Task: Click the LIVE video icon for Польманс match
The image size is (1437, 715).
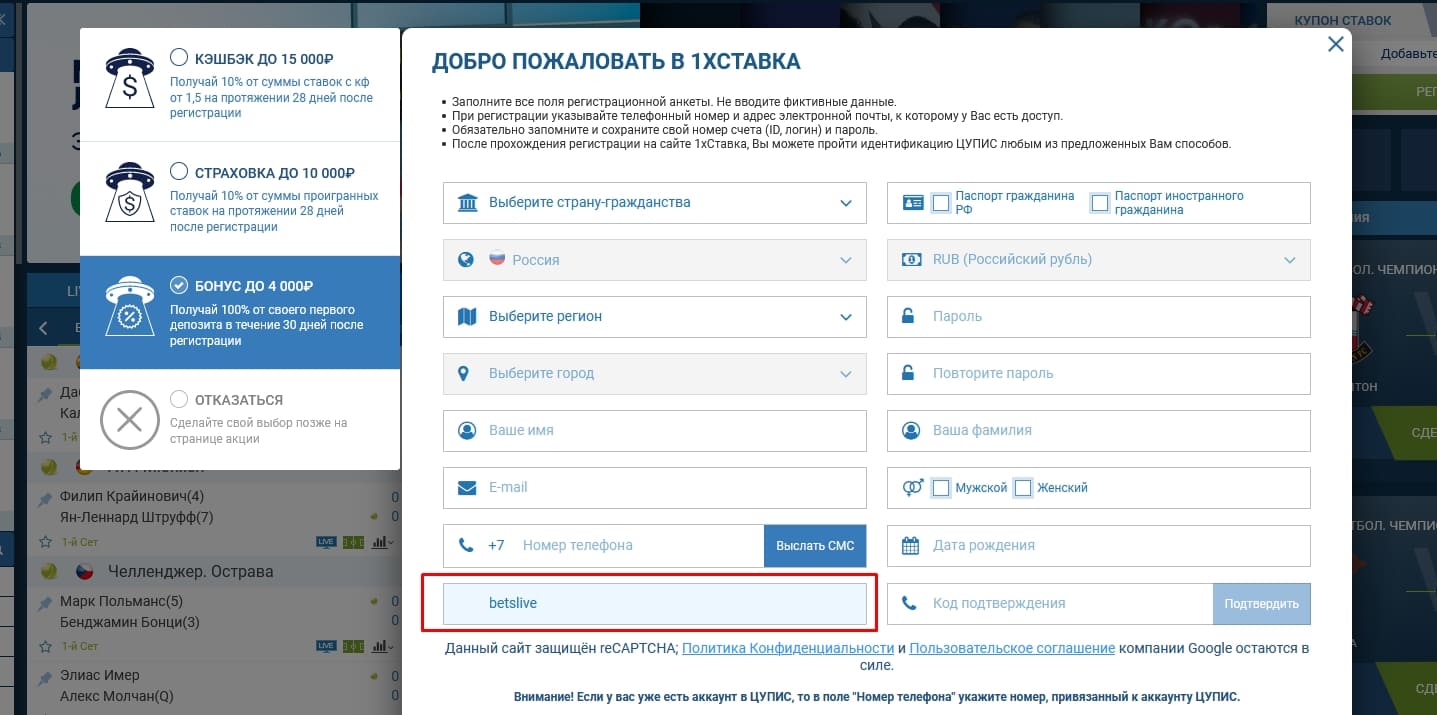Action: [x=325, y=646]
